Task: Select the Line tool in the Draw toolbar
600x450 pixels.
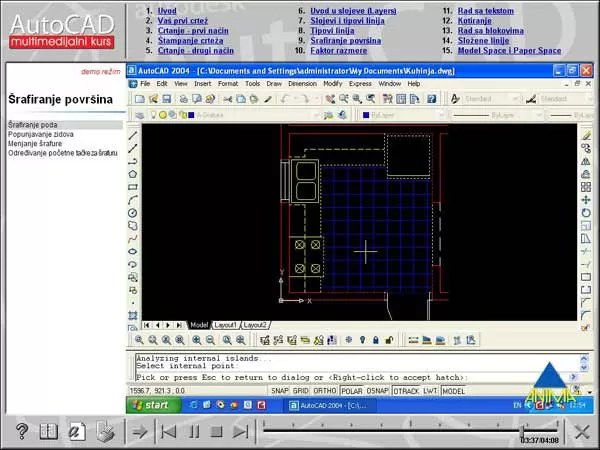Action: pyautogui.click(x=133, y=134)
